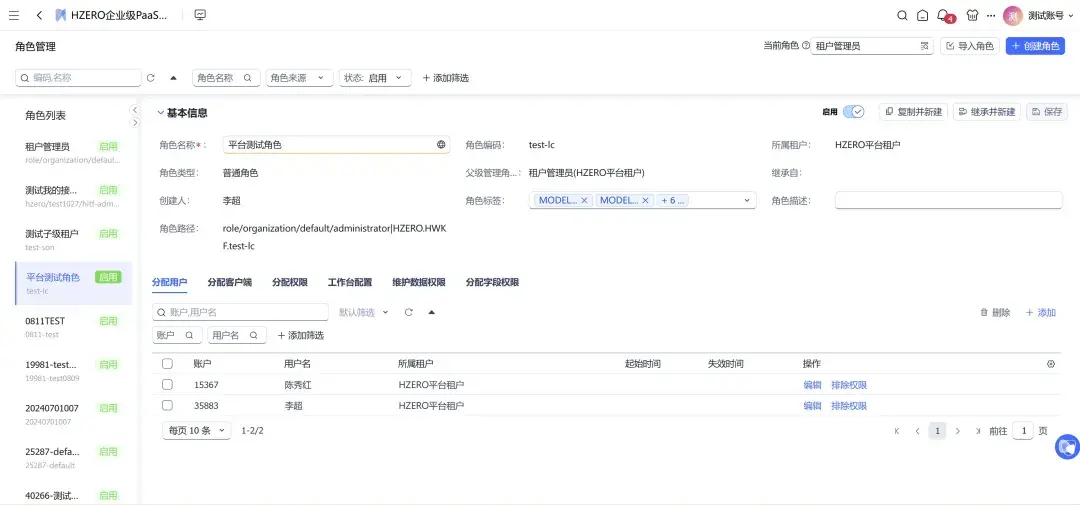Focus the 编码,名称 role search field
Viewport: 1080px width, 505px height.
(x=79, y=78)
